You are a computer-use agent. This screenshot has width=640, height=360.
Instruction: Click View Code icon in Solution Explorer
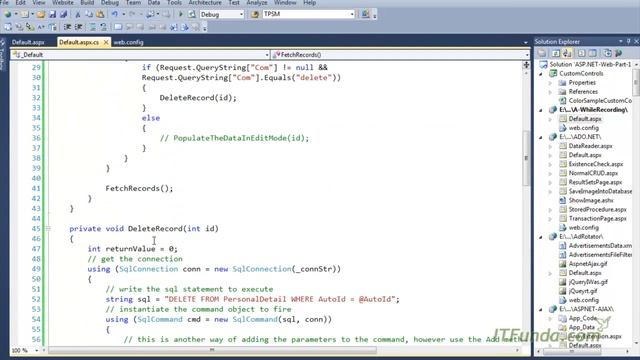581,53
